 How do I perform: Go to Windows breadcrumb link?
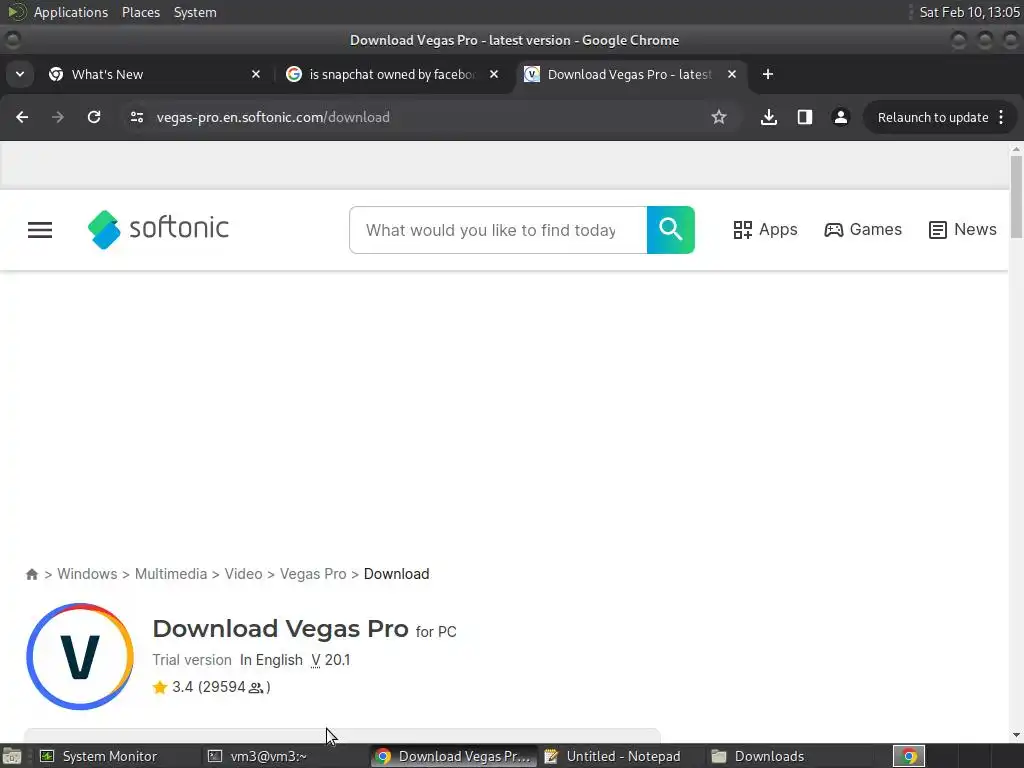click(88, 574)
